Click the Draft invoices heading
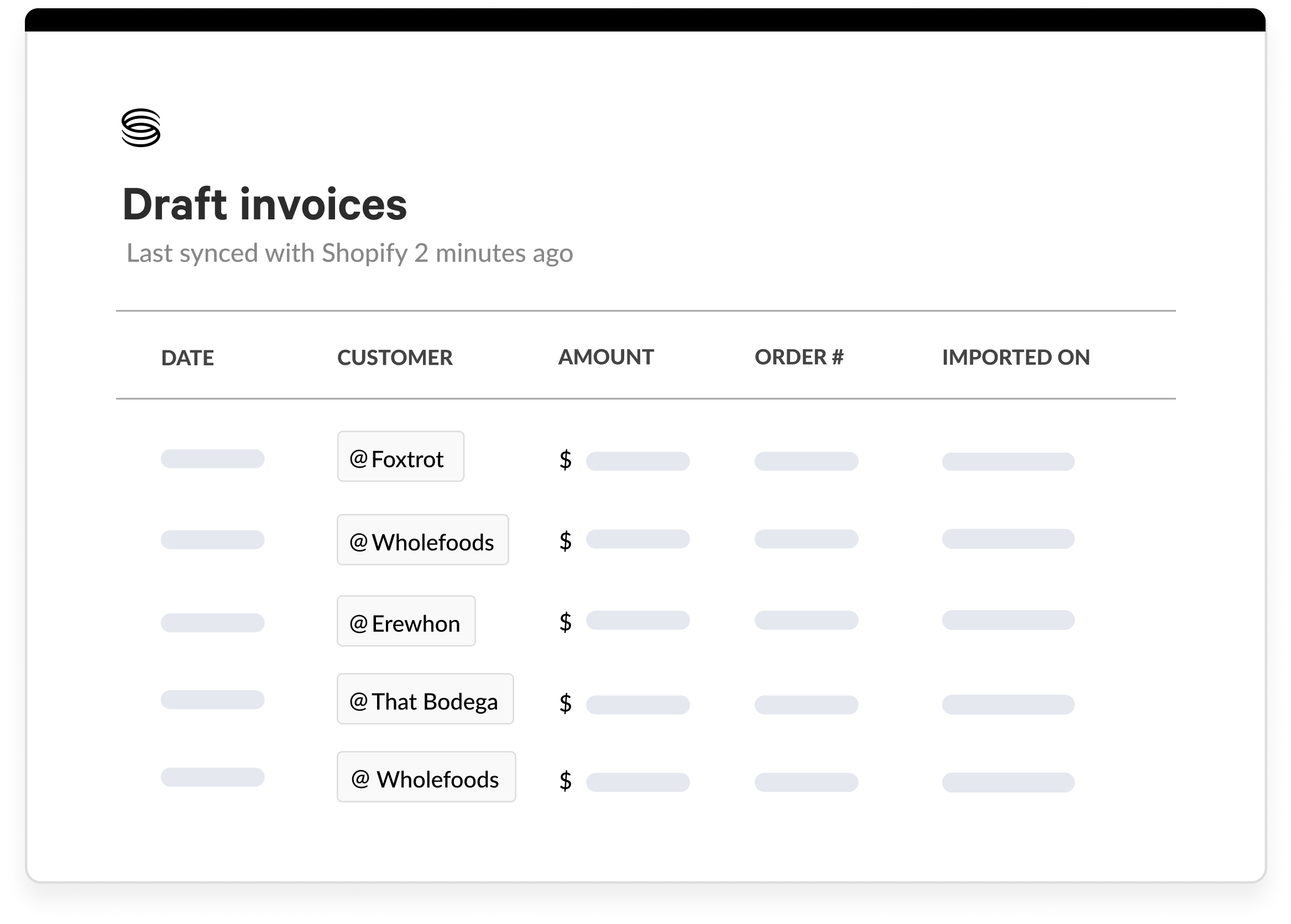Image resolution: width=1291 pixels, height=924 pixels. 265,204
